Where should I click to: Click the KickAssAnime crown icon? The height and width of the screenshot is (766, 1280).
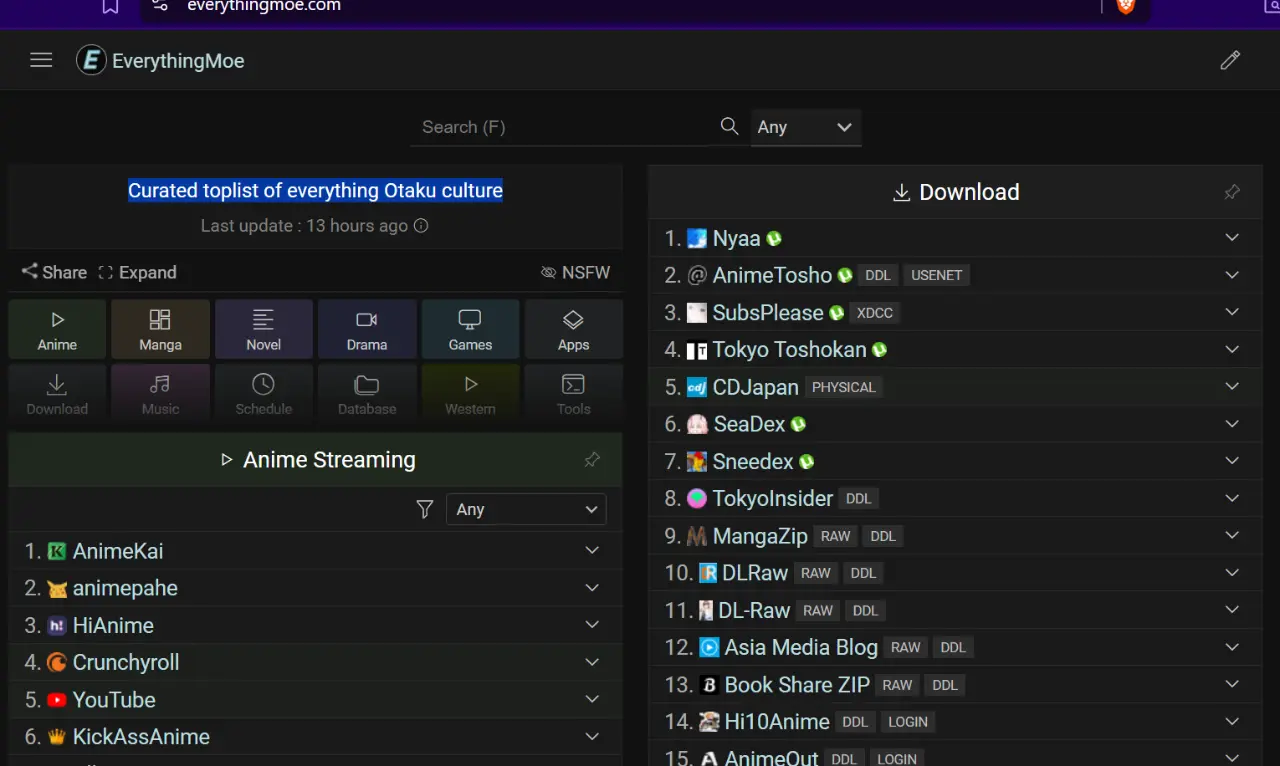[x=57, y=737]
